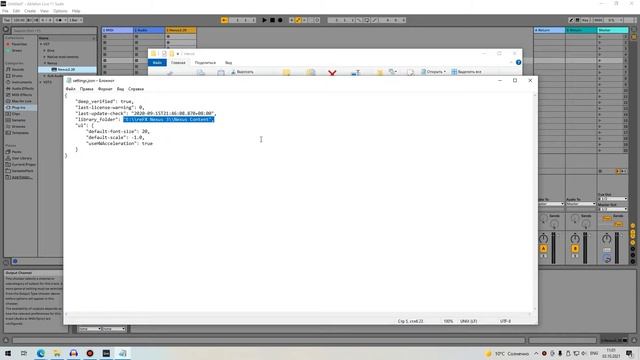Viewport: 640px width, 360px height.
Task: Click return A pan knob
Action: (x=543, y=238)
